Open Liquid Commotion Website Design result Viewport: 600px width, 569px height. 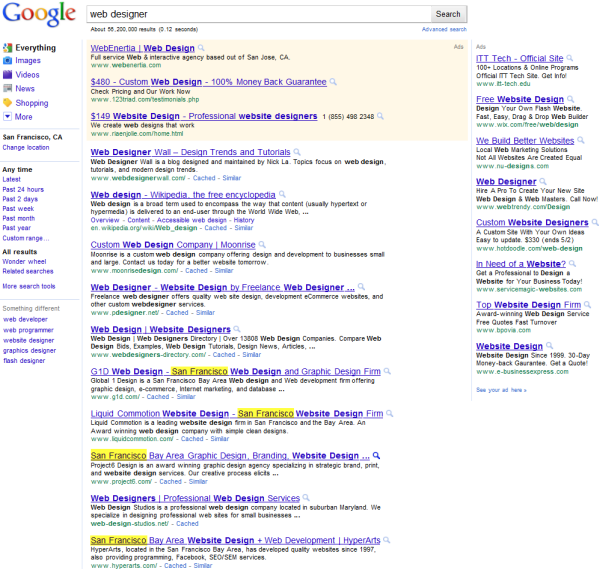pyautogui.click(x=237, y=413)
